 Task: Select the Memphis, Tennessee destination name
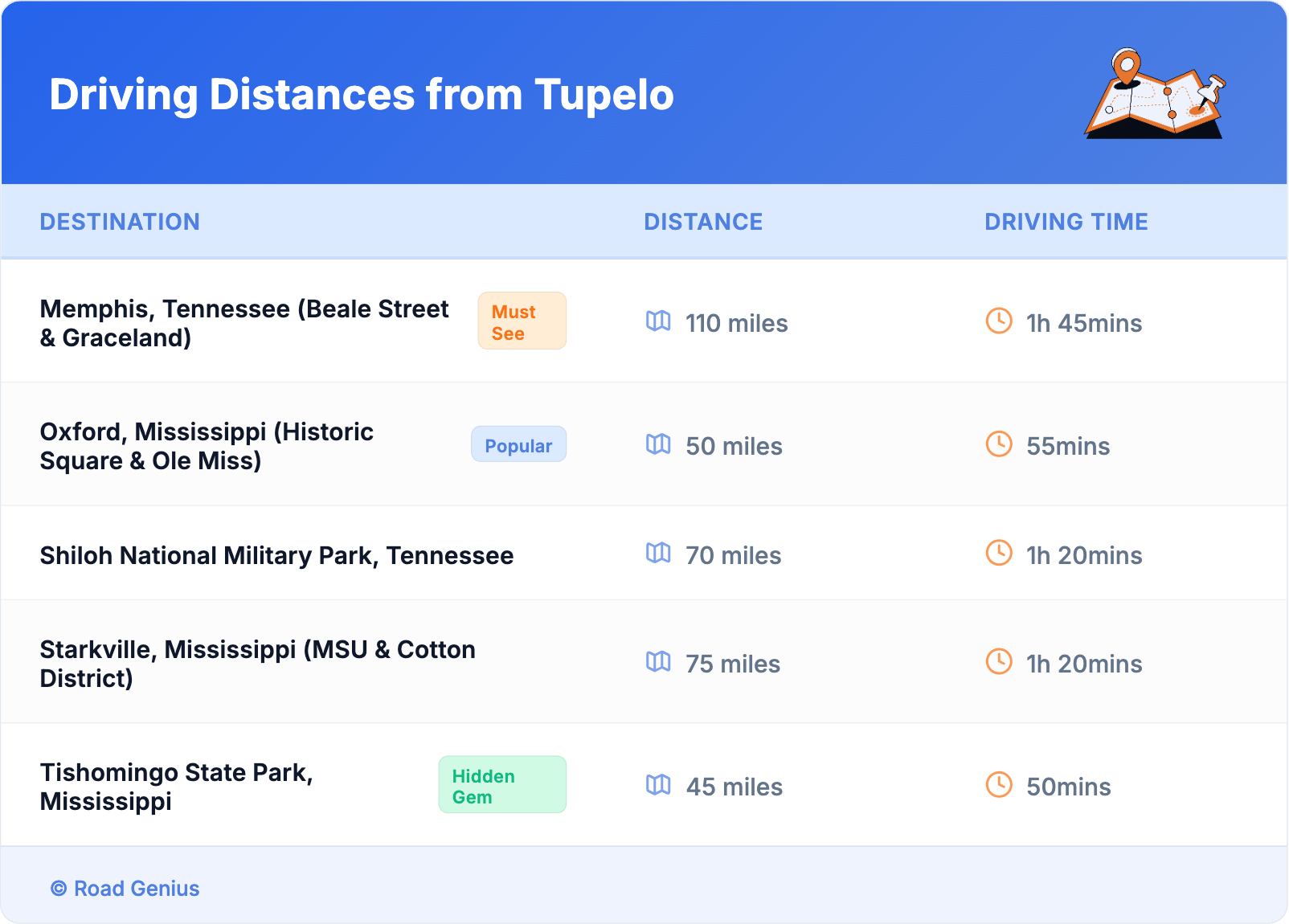tap(243, 323)
